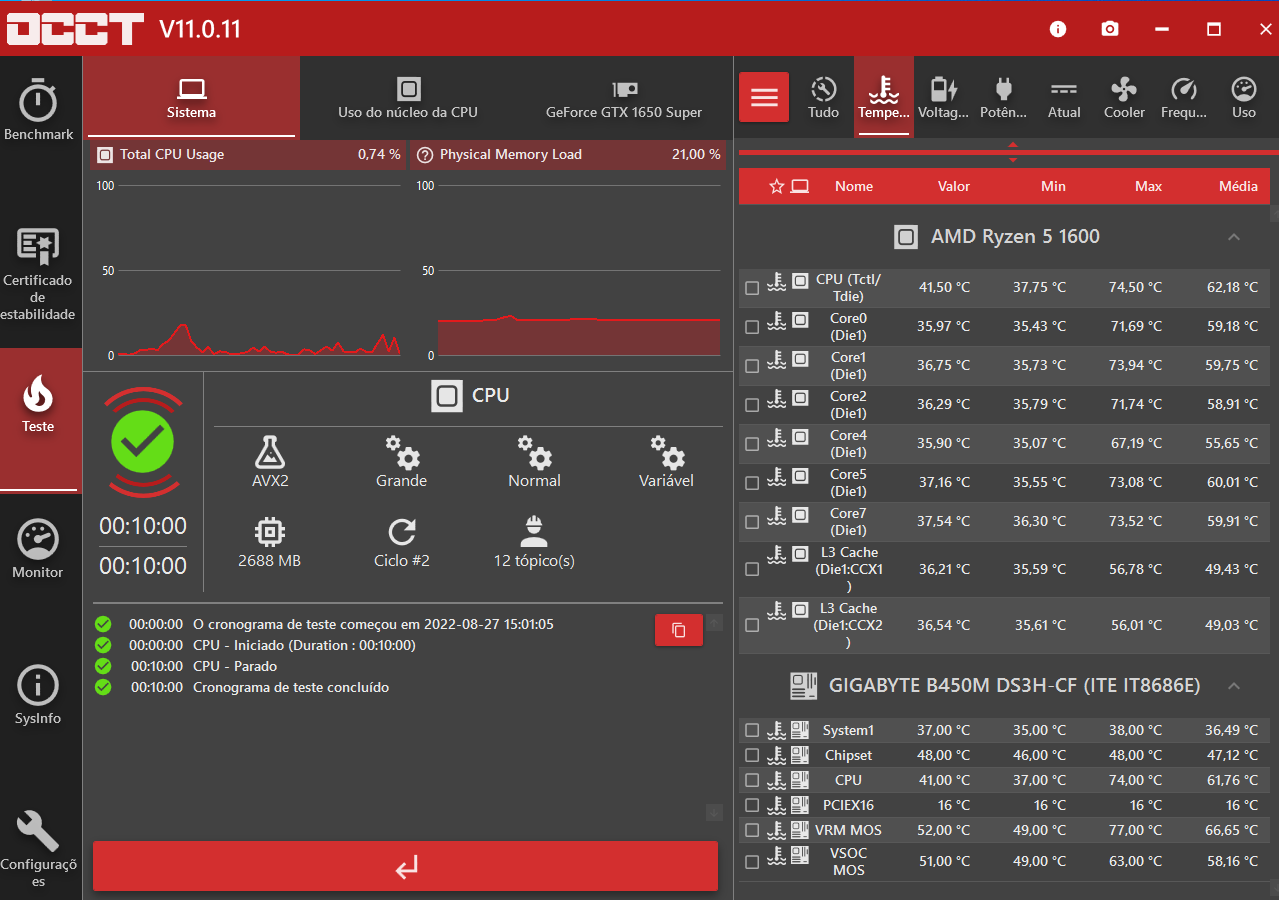Open the Voltage sensors tab

click(x=944, y=97)
